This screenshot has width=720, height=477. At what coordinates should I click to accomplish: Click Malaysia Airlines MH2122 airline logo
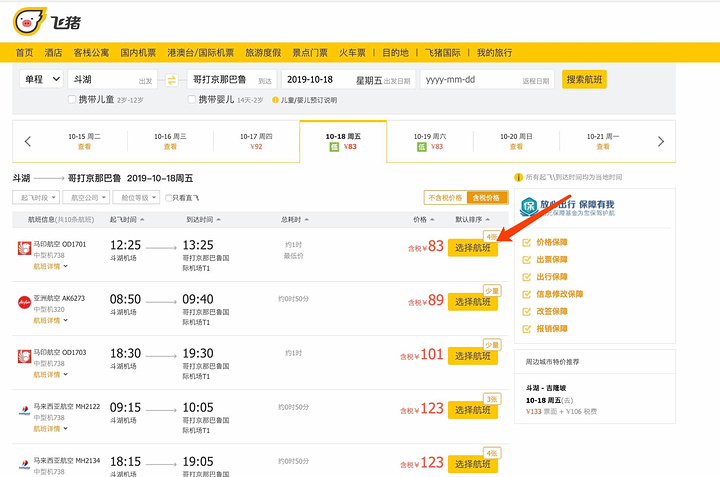(24, 409)
